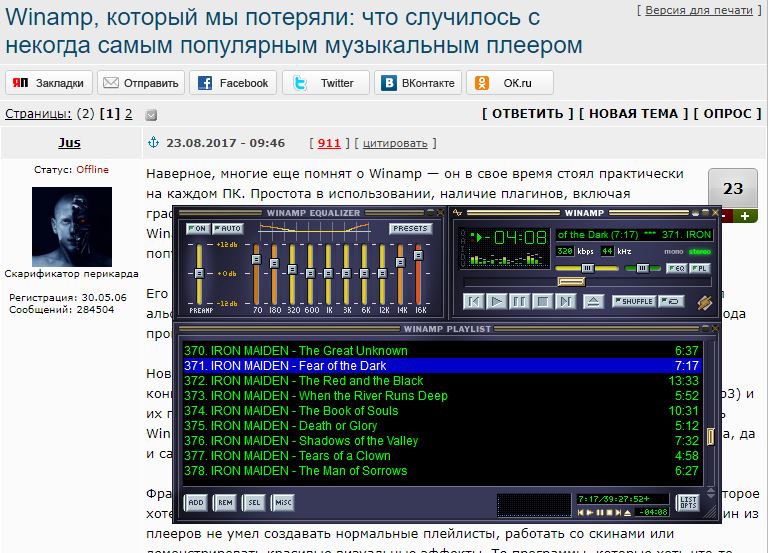Click the equalizer PREAMP slider
The image size is (770, 553).
199,274
